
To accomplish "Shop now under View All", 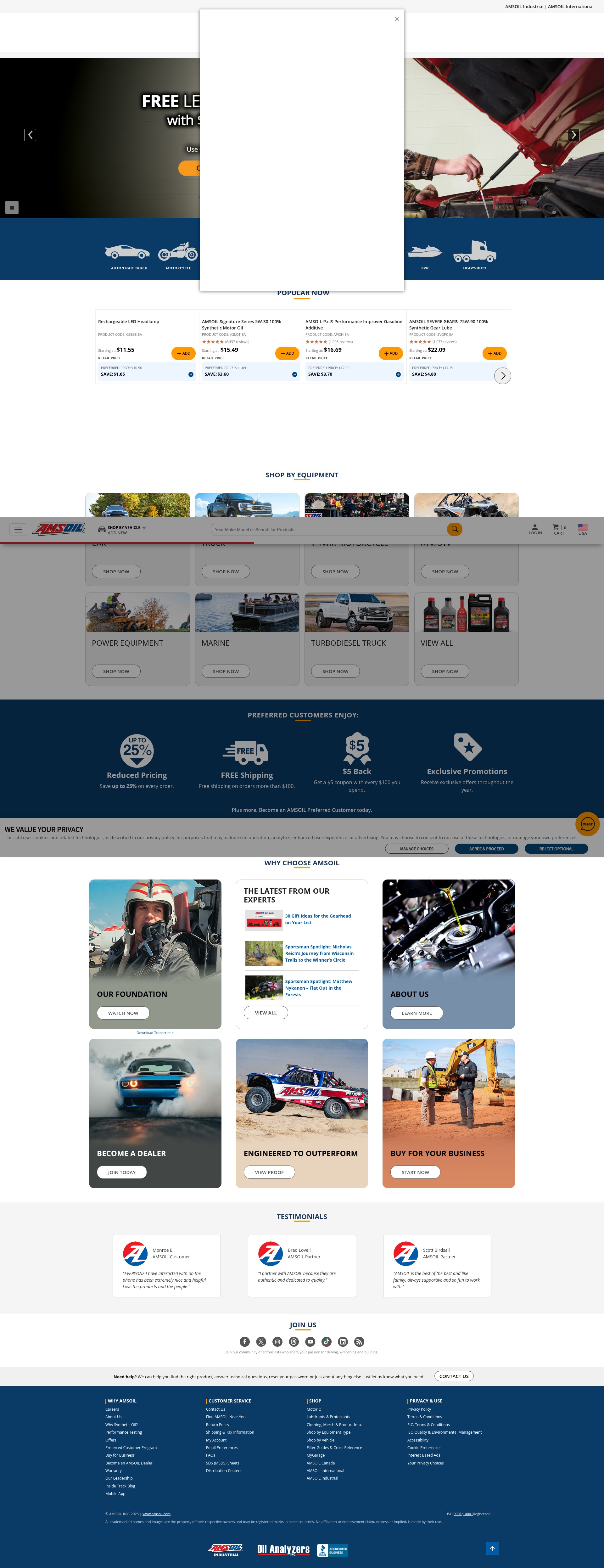I will click(445, 672).
